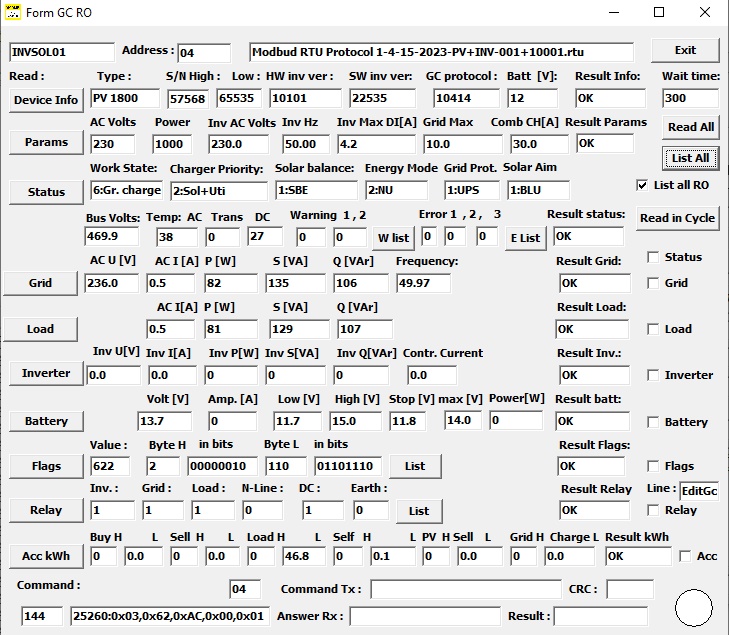Open the List button in the Relay row
729x635 pixels.
tap(419, 511)
